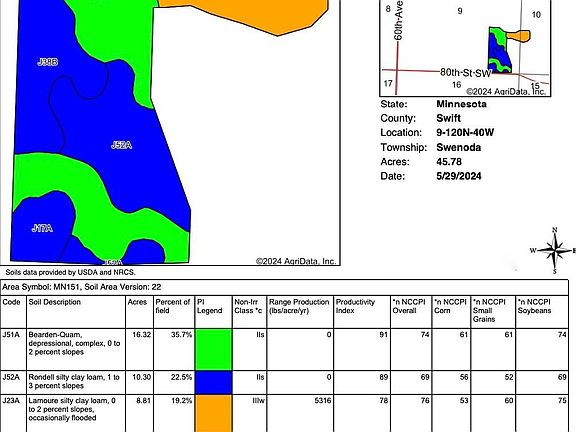The height and width of the screenshot is (432, 576).
Task: Click the 80th St SW road label
Action: point(465,73)
